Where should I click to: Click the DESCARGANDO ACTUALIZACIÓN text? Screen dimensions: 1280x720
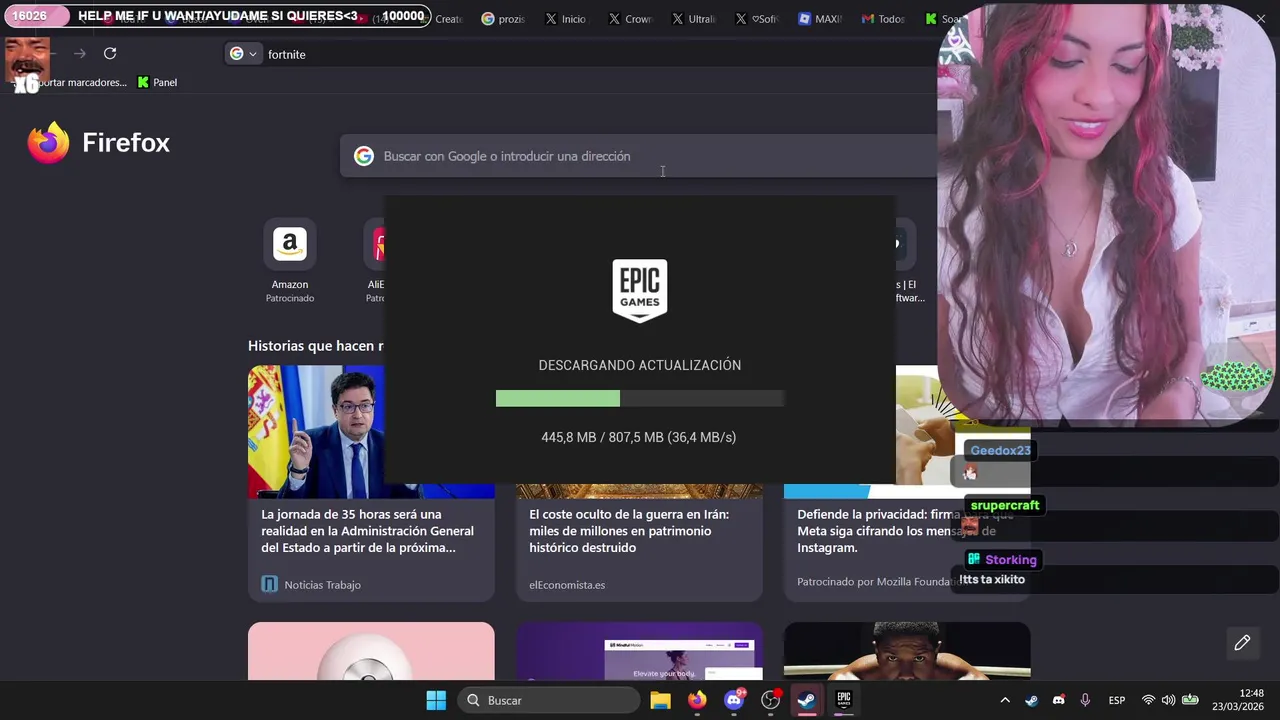click(640, 365)
